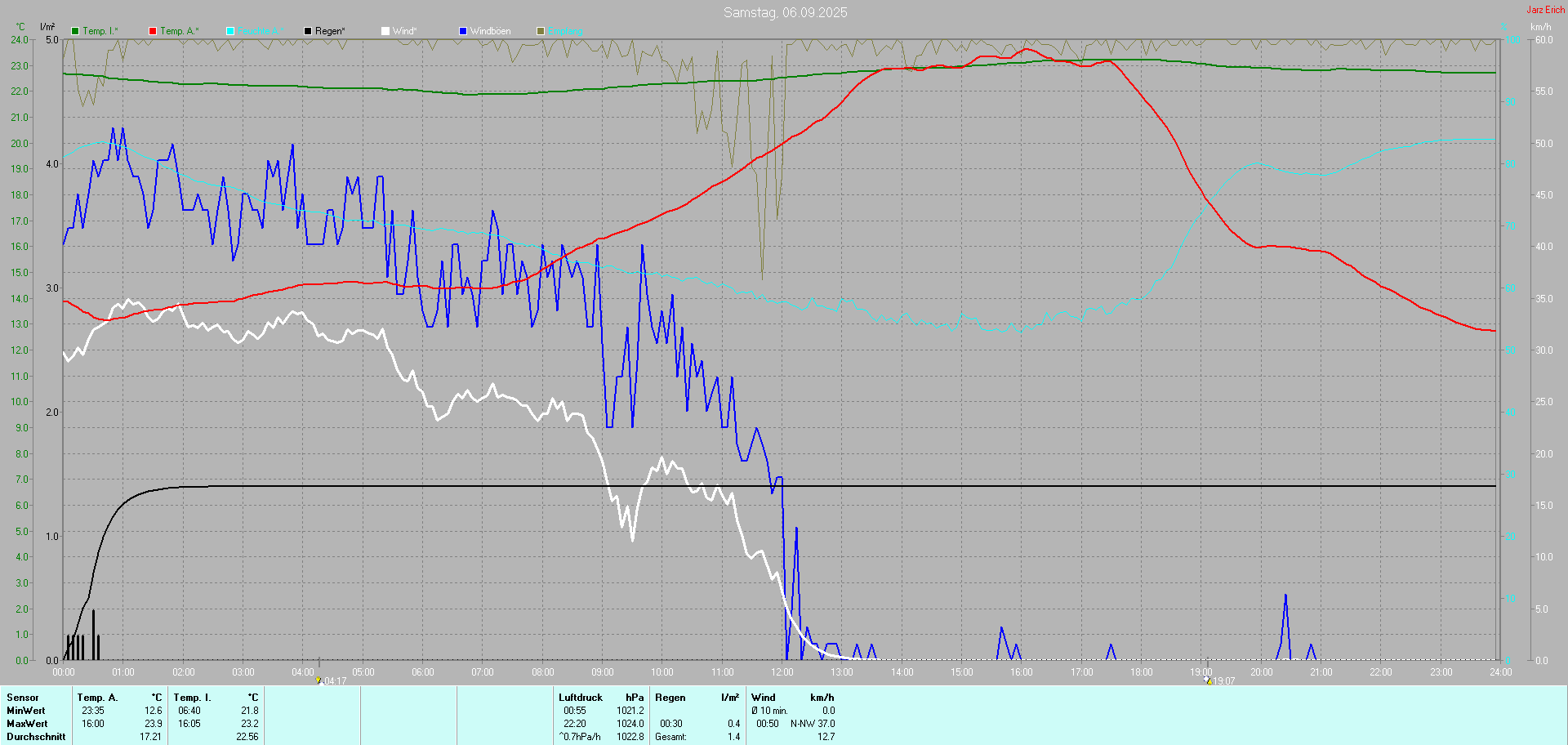Click the Temp. A. average value 17.21

coord(150,737)
